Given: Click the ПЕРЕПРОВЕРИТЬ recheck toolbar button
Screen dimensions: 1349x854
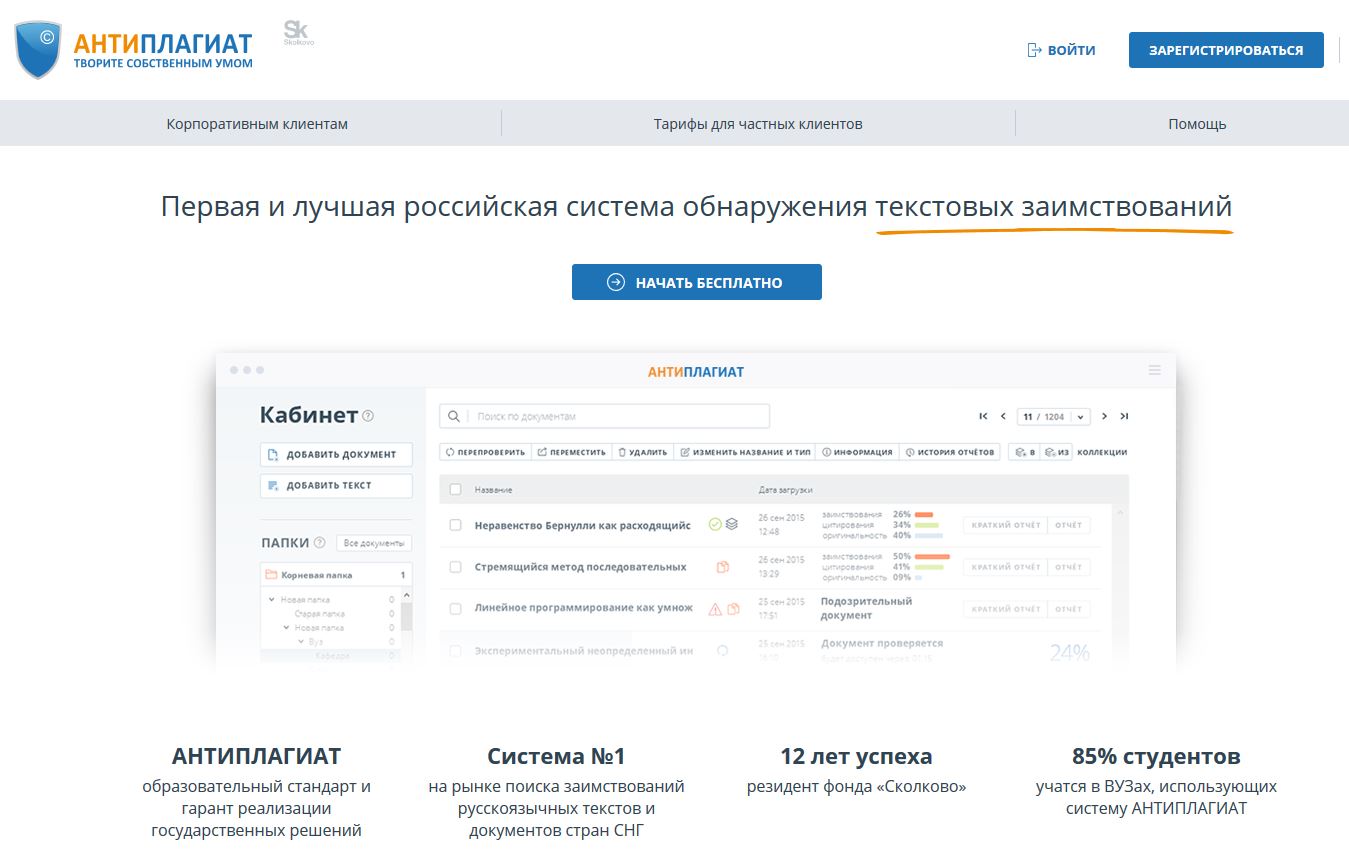Looking at the screenshot, I should click(x=485, y=452).
